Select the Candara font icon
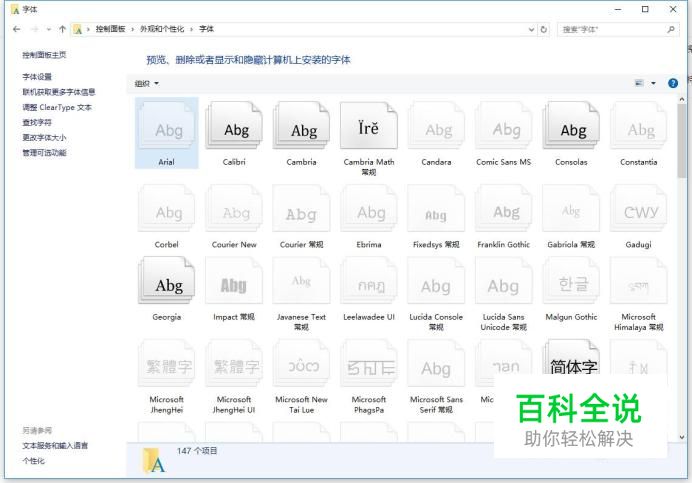Image resolution: width=692 pixels, height=483 pixels. (x=436, y=125)
